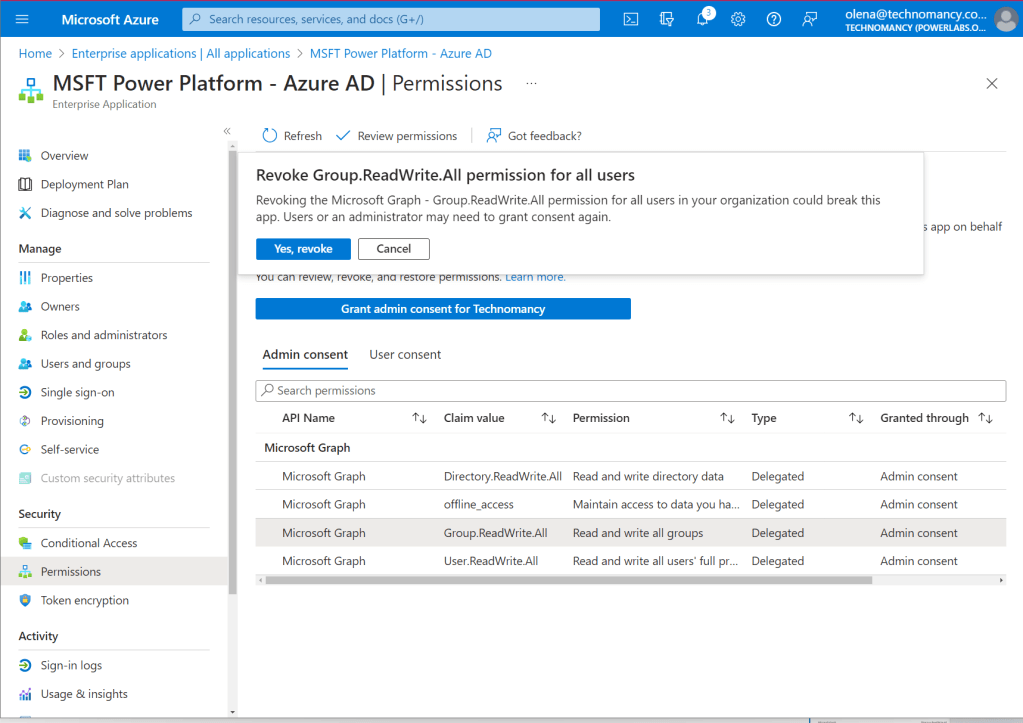Open the feedback icon in top bar
1023x723 pixels.
(x=809, y=19)
